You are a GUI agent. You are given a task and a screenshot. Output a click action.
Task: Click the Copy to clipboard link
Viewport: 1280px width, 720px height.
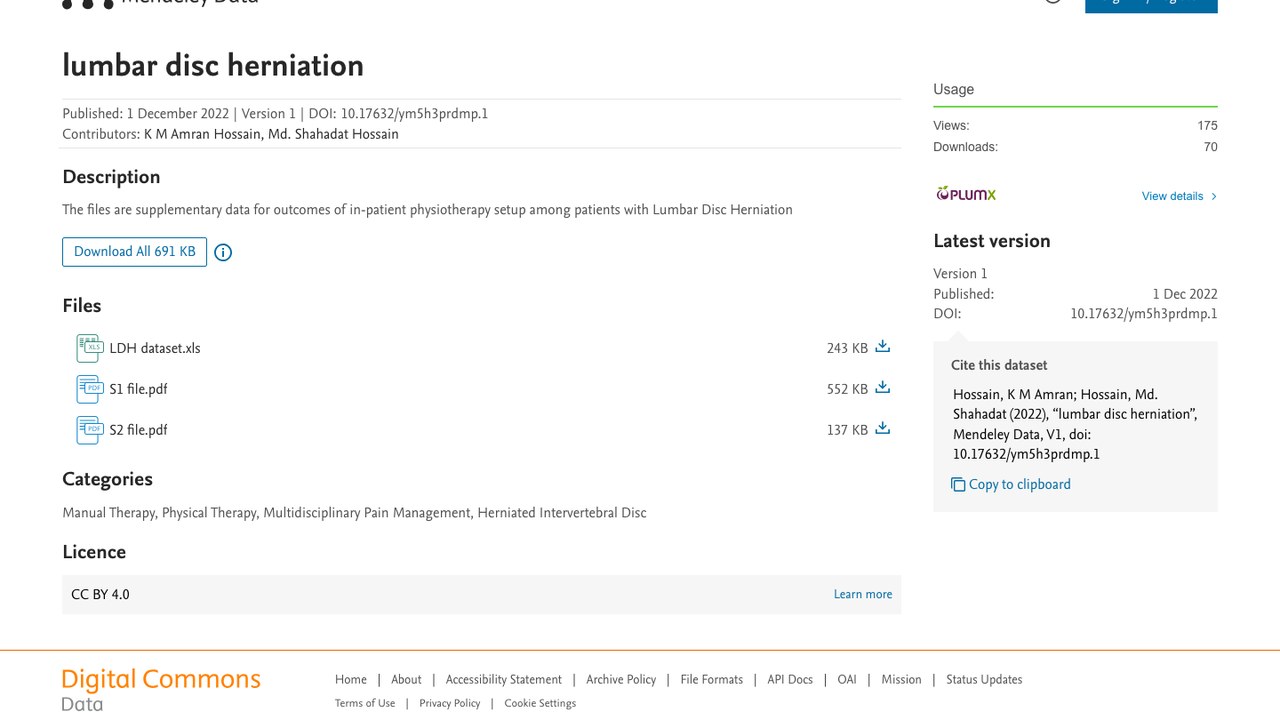[x=1019, y=485]
